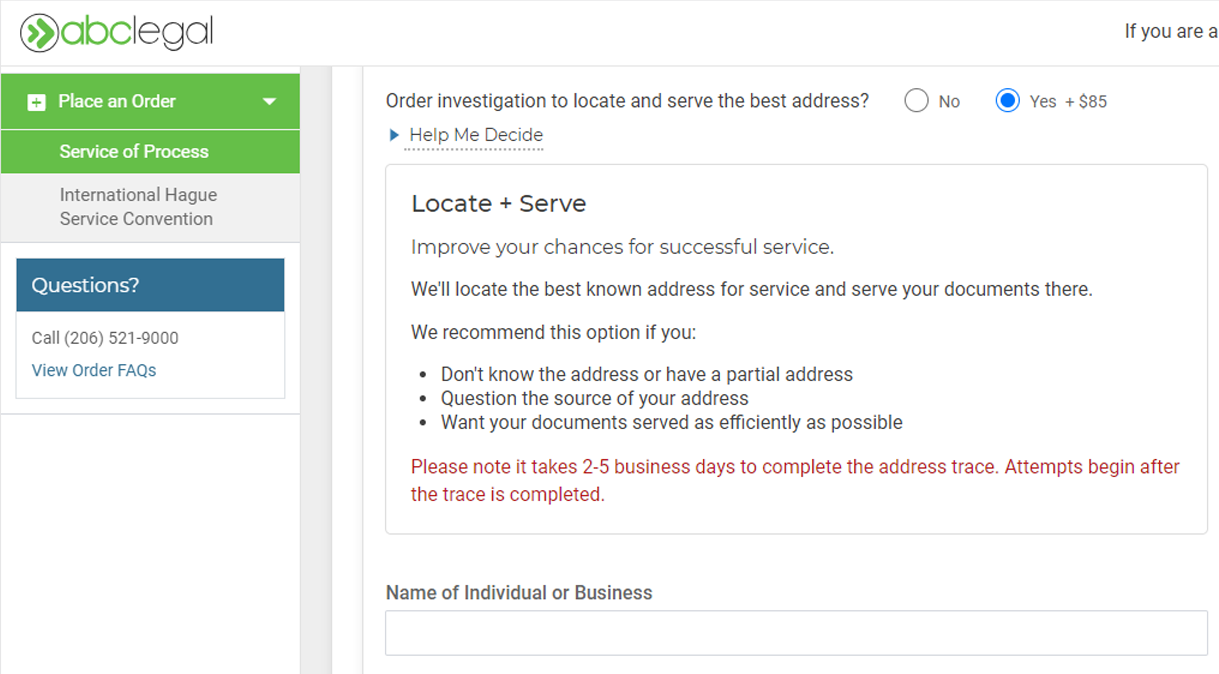Open the Place an Order menu

click(x=117, y=102)
